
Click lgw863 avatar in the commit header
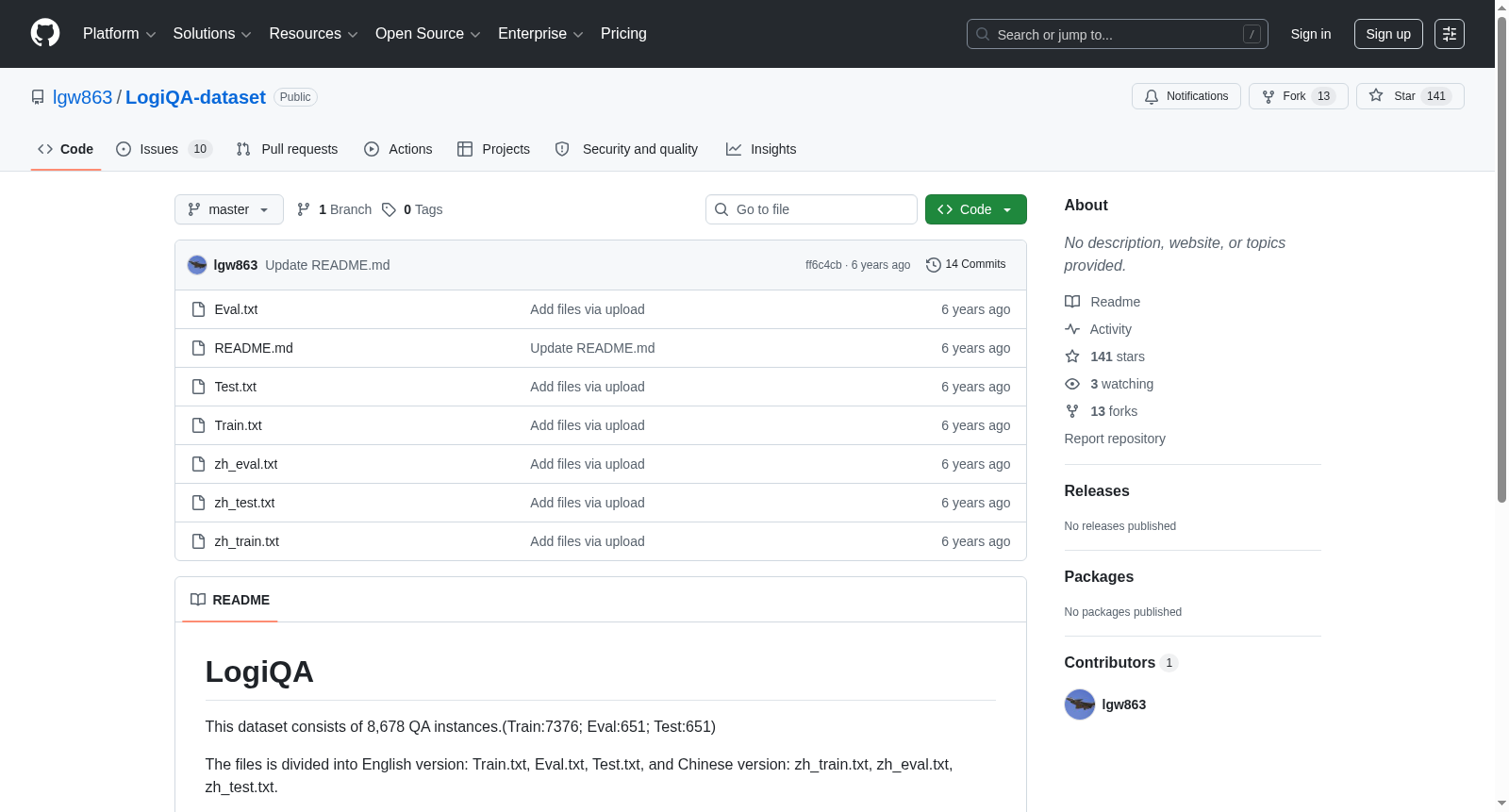tap(197, 265)
